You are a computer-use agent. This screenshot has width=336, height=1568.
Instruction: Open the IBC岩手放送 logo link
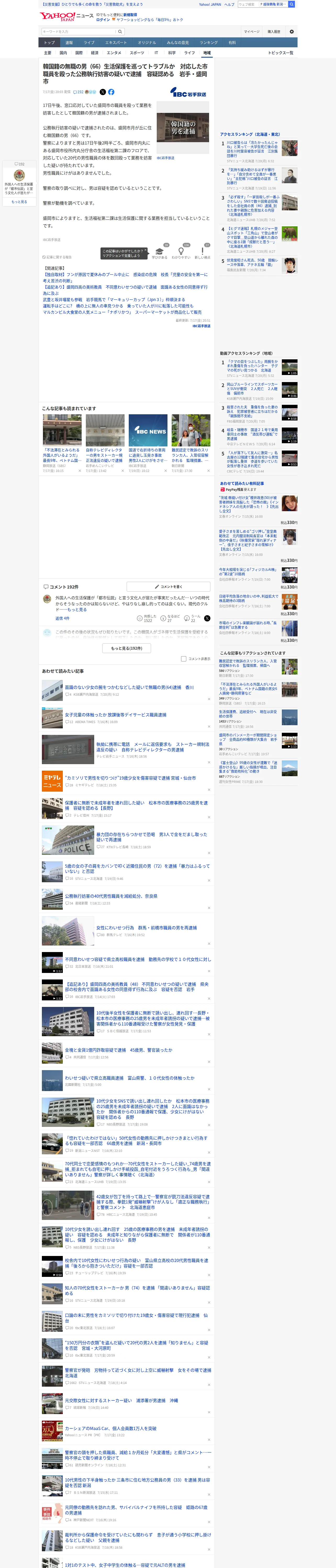tap(188, 93)
